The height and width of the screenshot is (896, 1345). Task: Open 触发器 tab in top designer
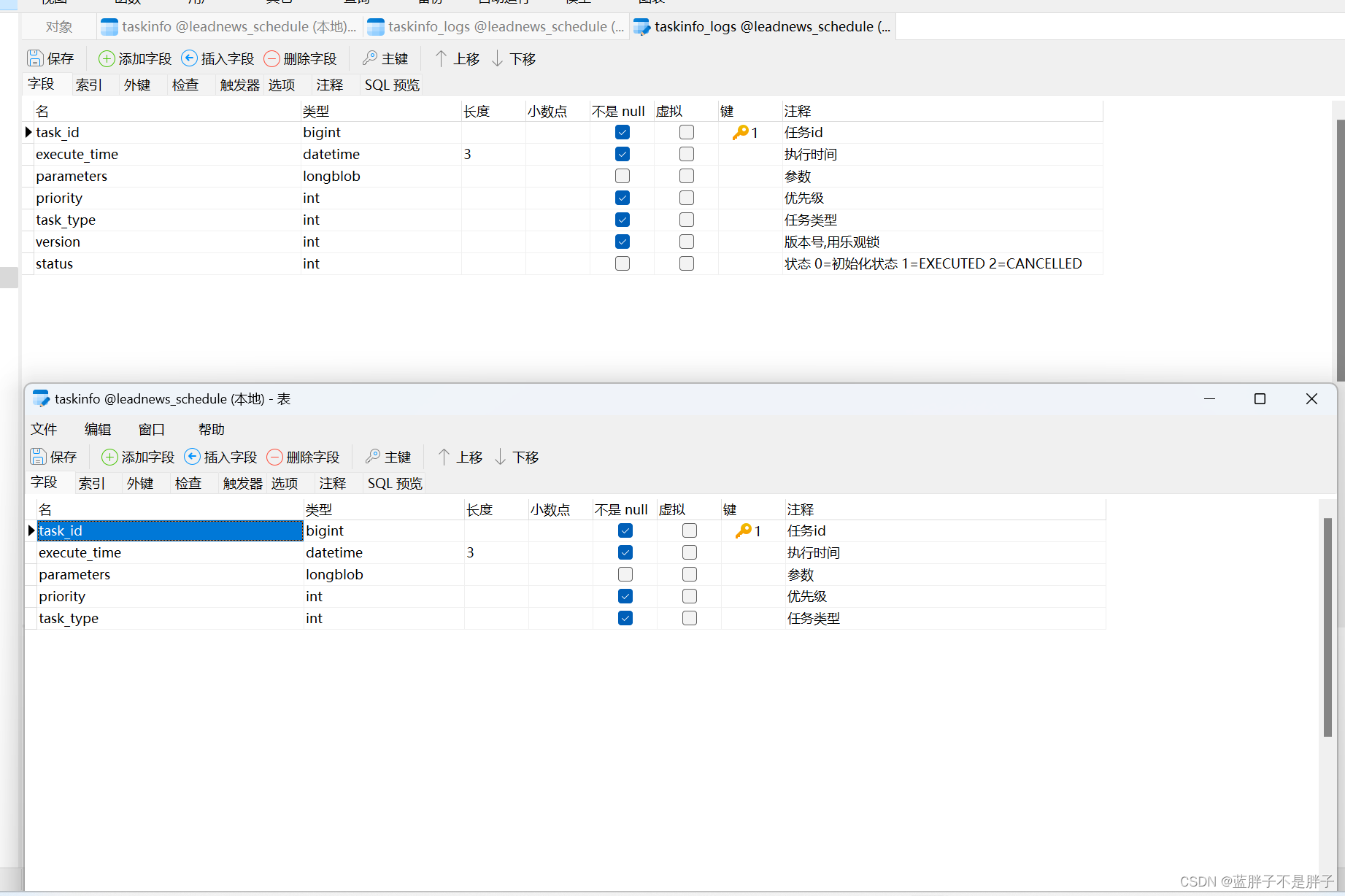coord(240,85)
